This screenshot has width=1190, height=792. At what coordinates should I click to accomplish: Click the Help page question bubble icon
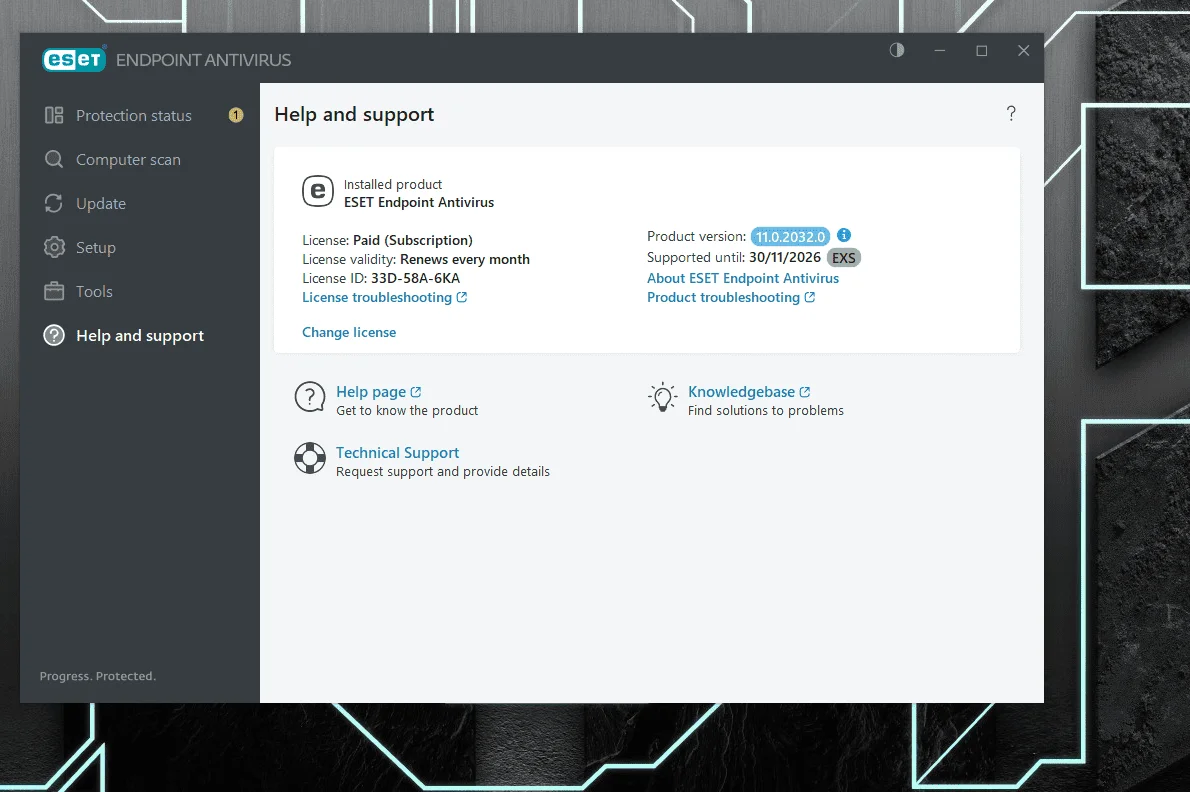click(310, 397)
